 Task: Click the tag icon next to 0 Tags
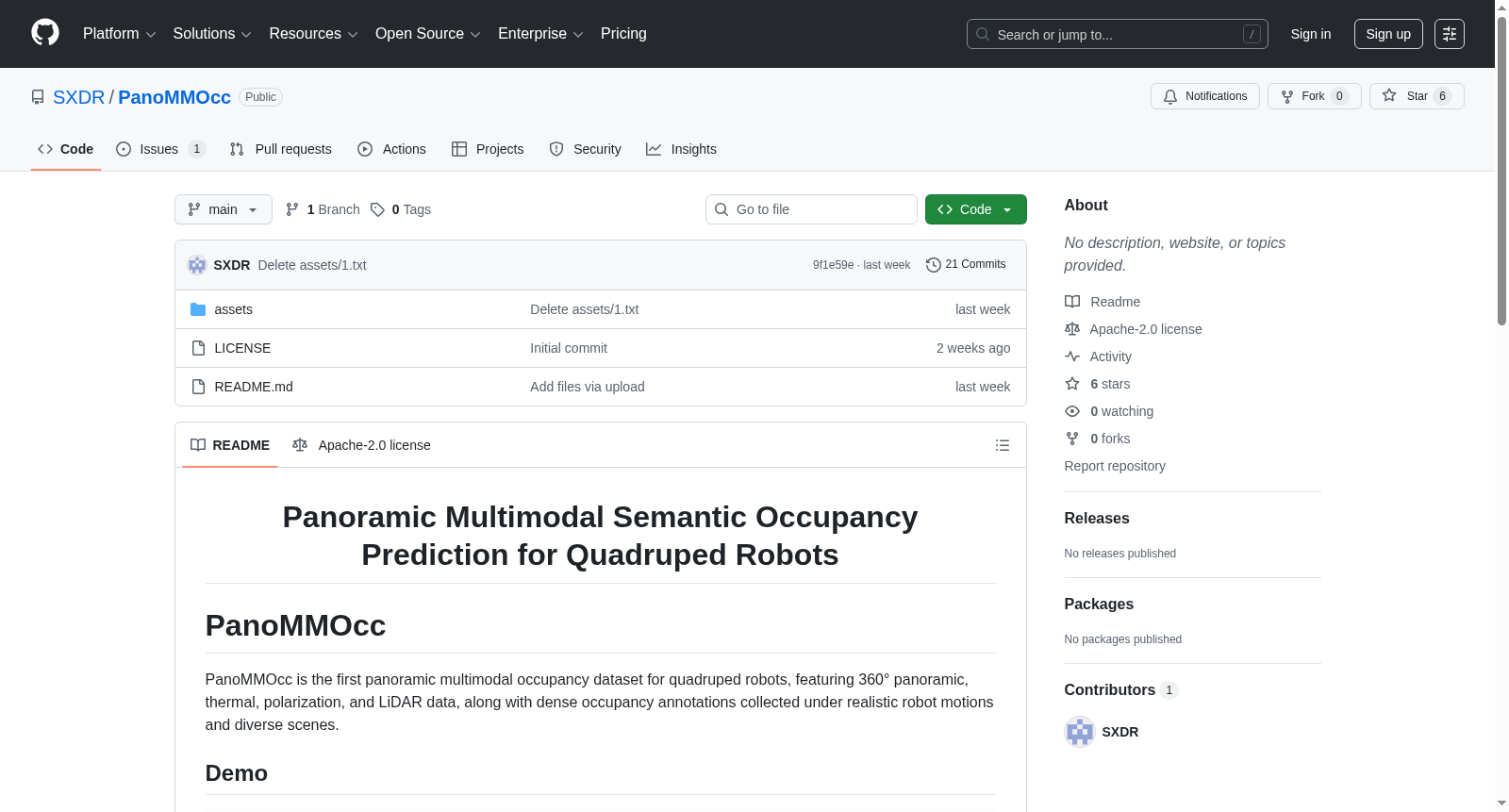pyautogui.click(x=377, y=209)
